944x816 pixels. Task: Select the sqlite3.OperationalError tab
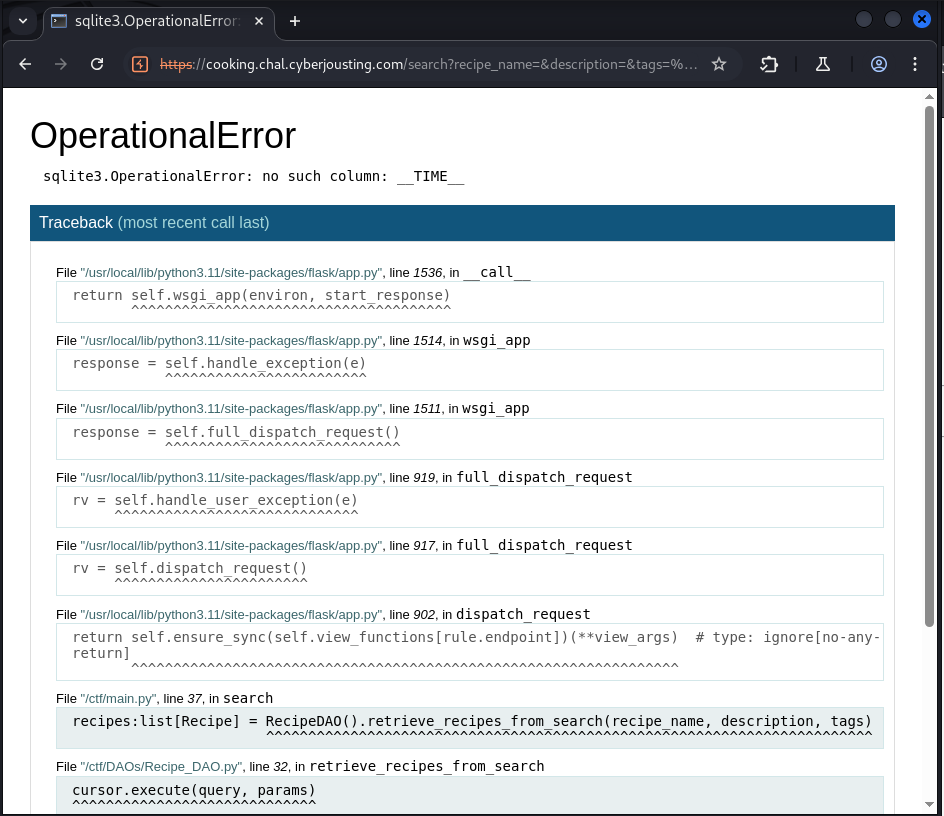point(158,21)
